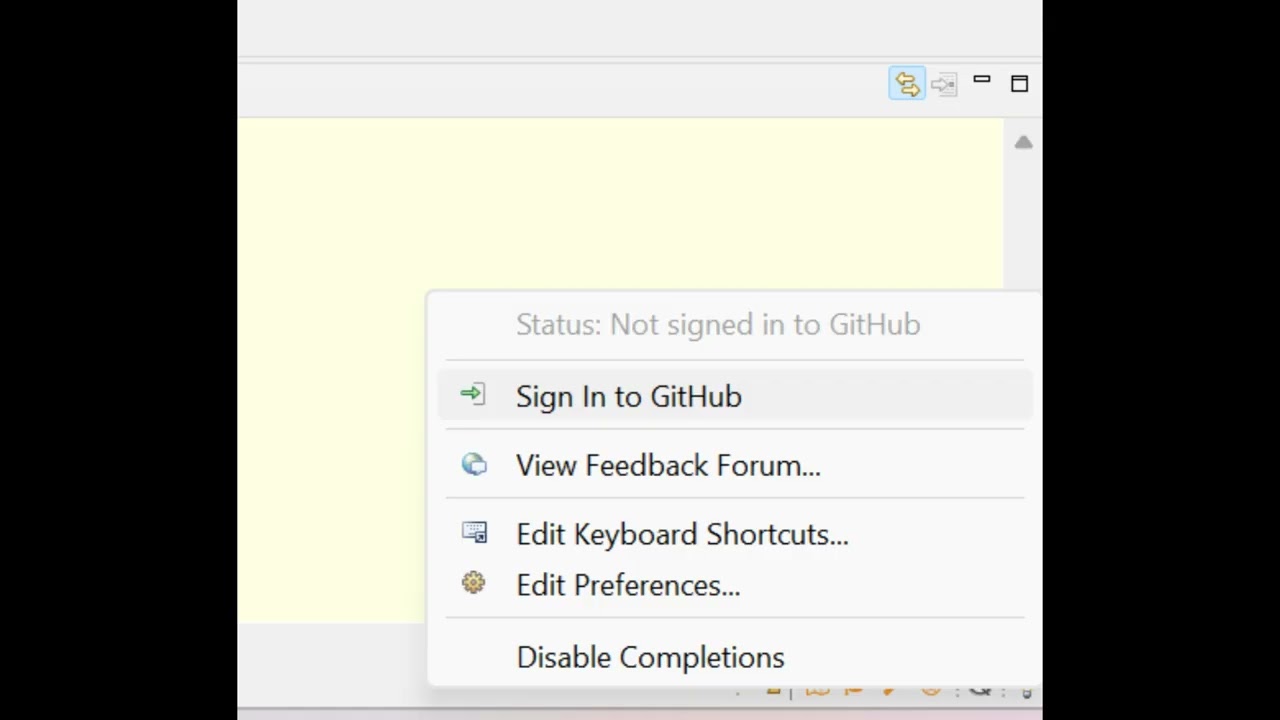Select Disable Completions
The width and height of the screenshot is (1280, 720).
coord(735,657)
